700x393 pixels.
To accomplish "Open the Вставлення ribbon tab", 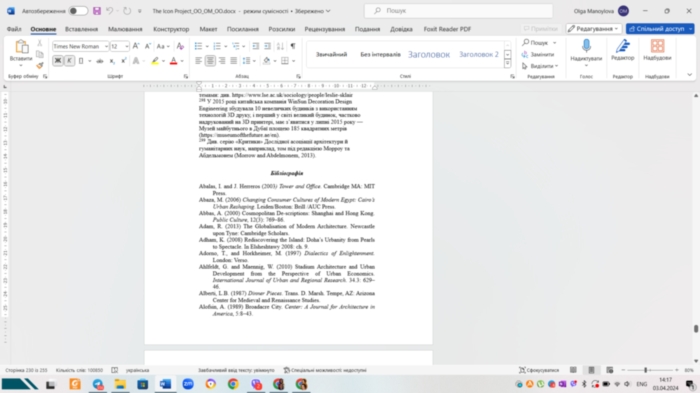I will (x=81, y=29).
